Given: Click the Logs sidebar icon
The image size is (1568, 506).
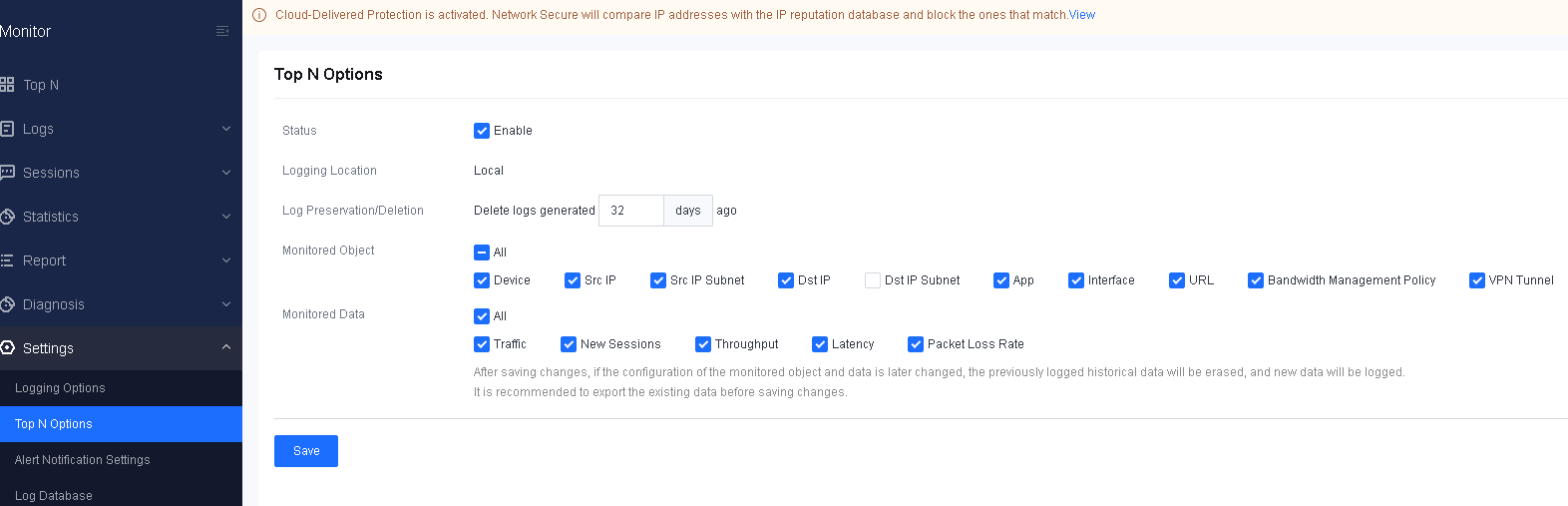Looking at the screenshot, I should point(7,129).
